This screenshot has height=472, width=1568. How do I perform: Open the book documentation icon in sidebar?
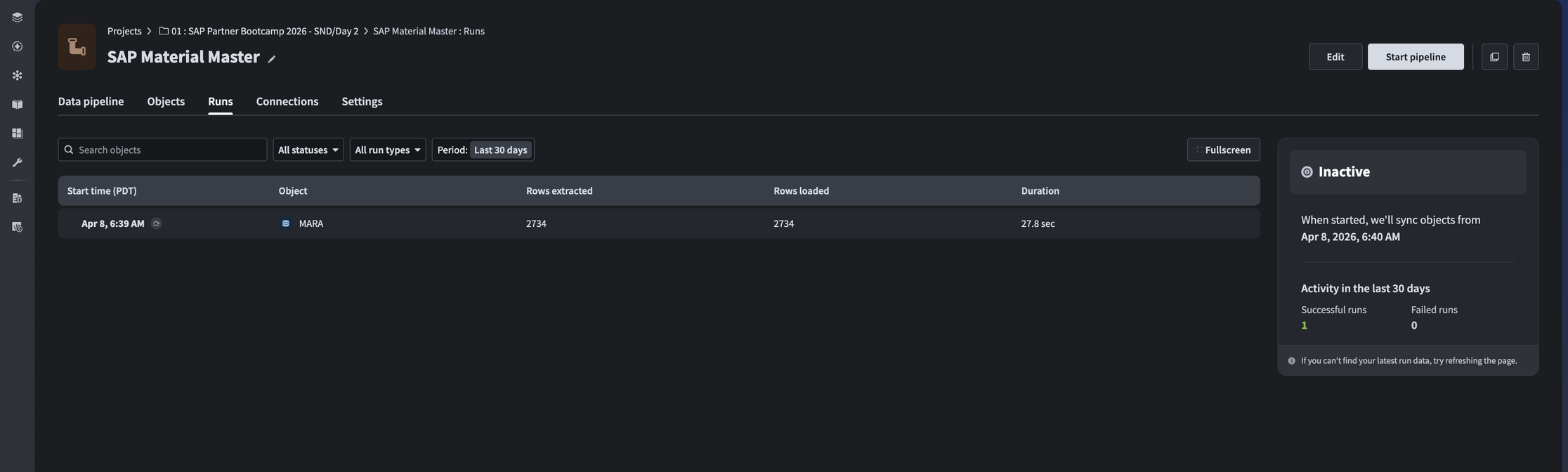point(17,105)
